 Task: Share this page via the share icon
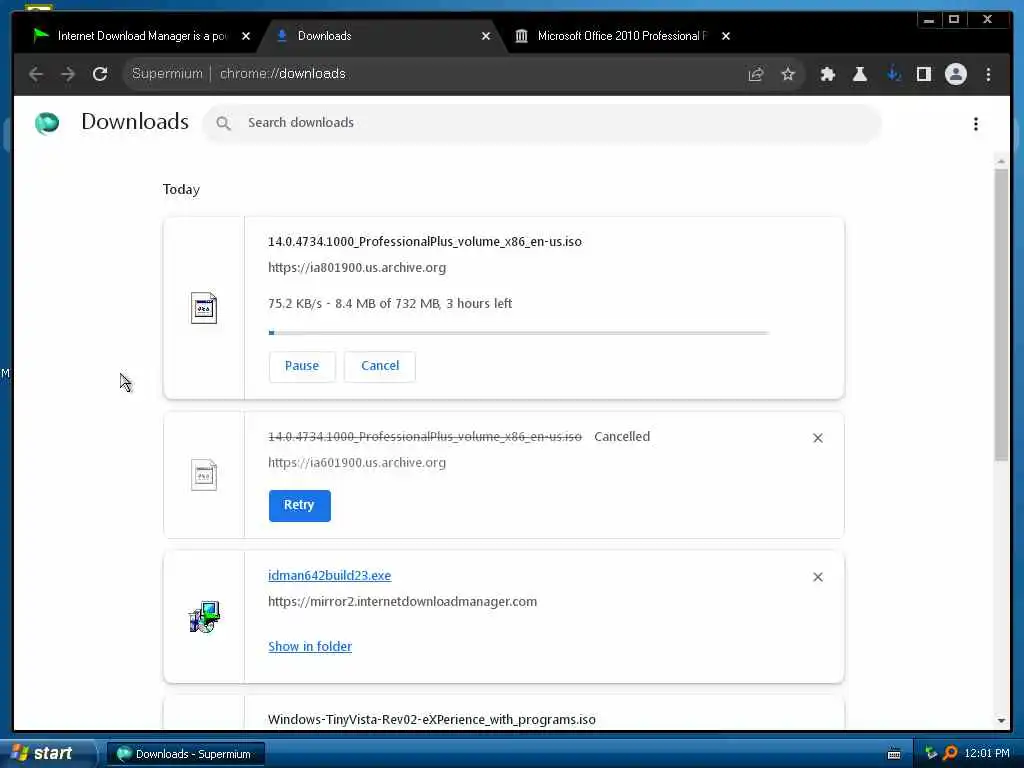(x=756, y=74)
